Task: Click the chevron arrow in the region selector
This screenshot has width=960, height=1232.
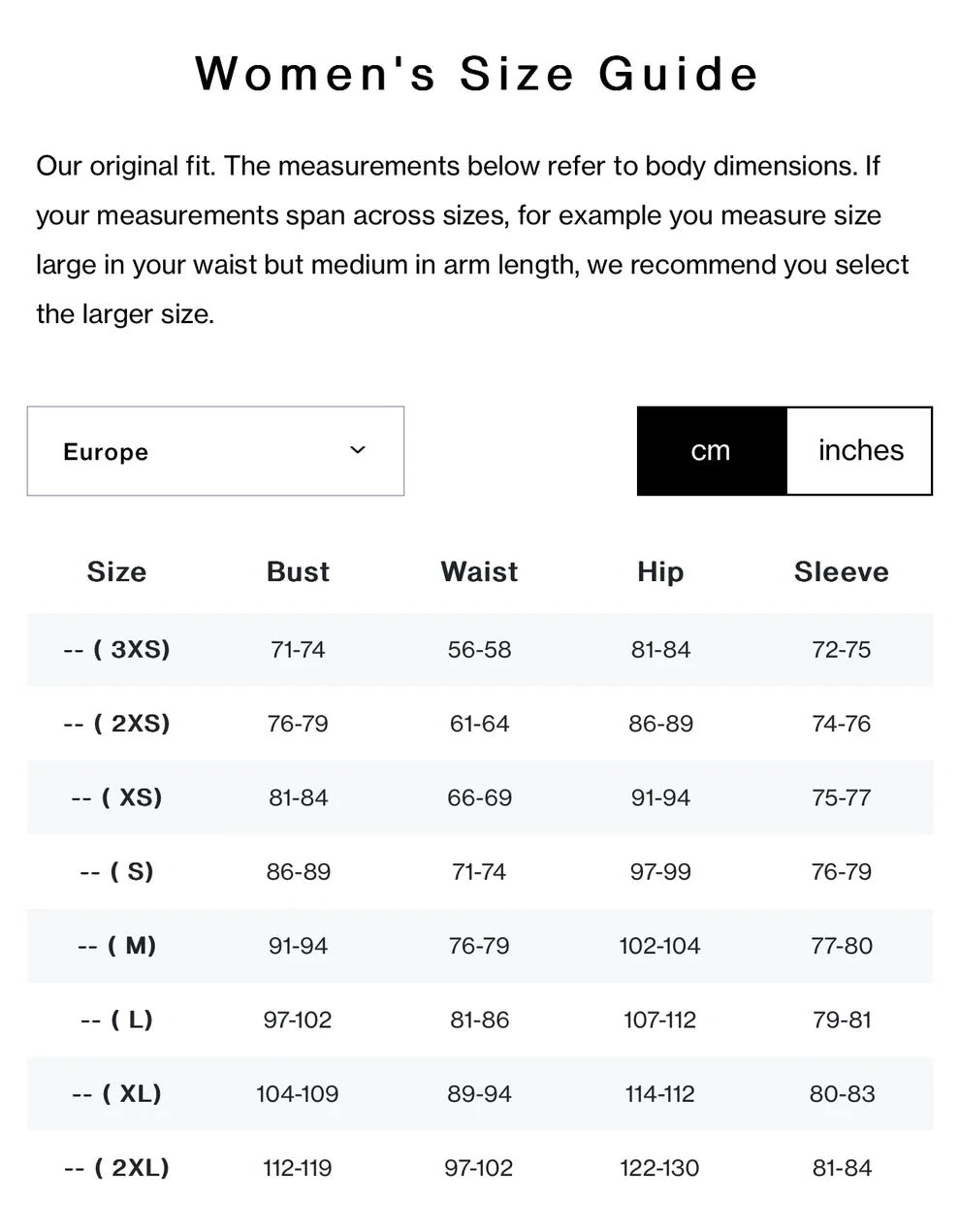Action: pos(358,450)
